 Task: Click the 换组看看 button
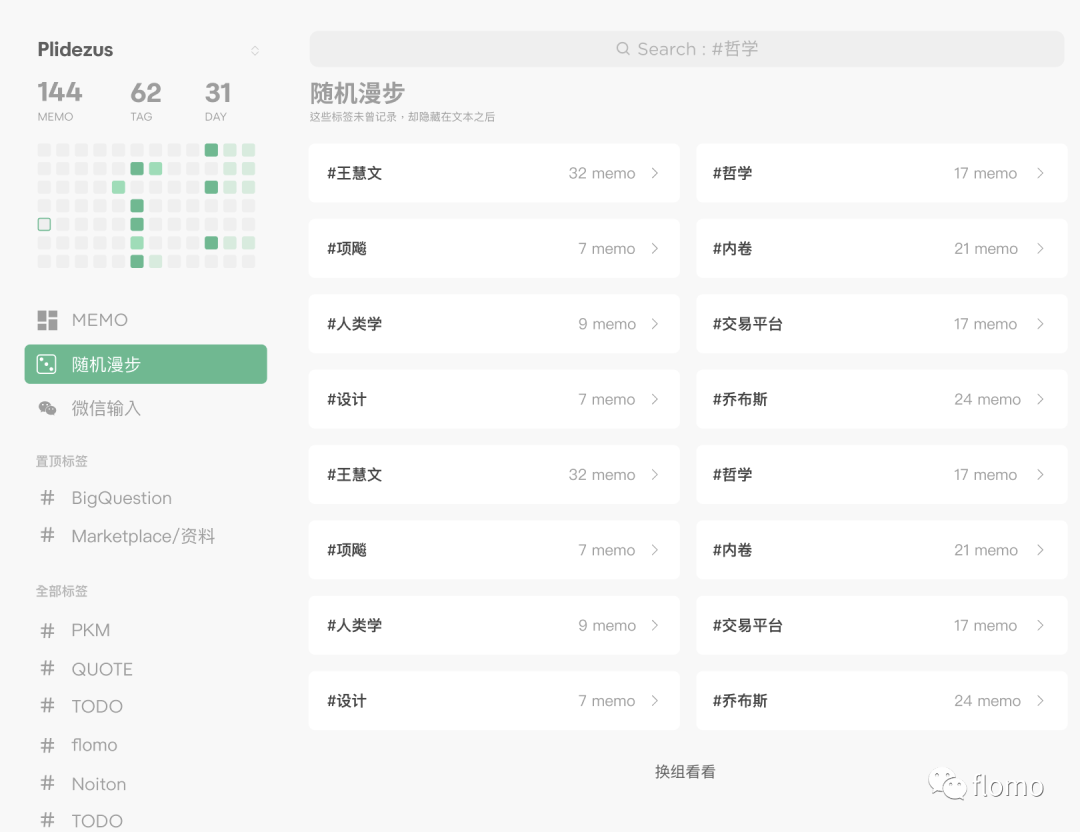coord(685,771)
